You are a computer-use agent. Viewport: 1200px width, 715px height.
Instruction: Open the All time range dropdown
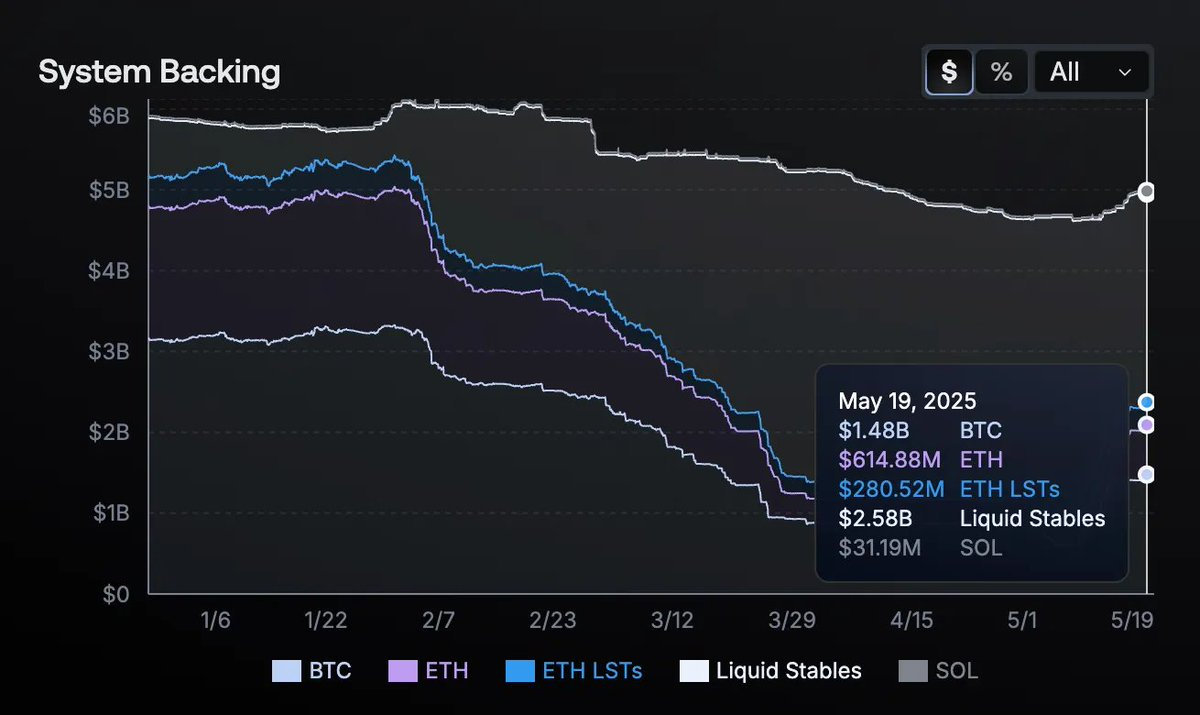pos(1091,72)
